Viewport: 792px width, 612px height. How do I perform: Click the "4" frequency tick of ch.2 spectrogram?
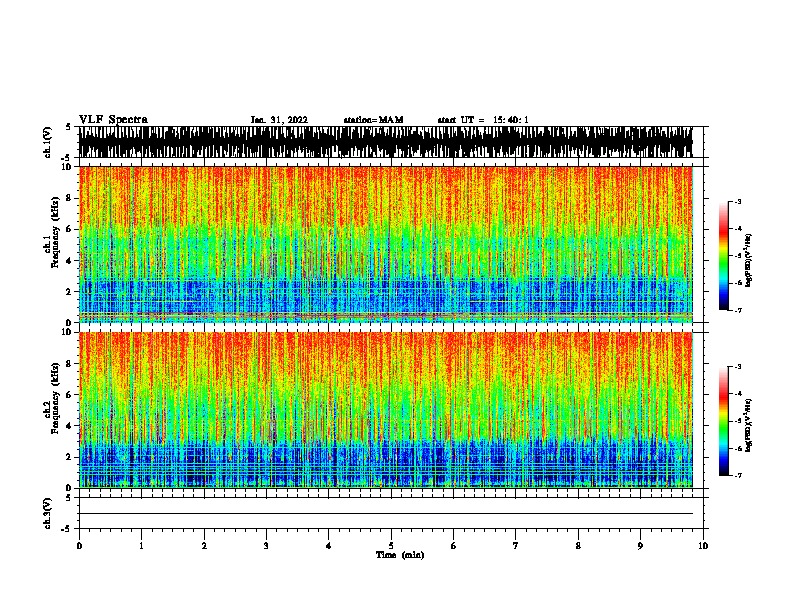(x=70, y=426)
